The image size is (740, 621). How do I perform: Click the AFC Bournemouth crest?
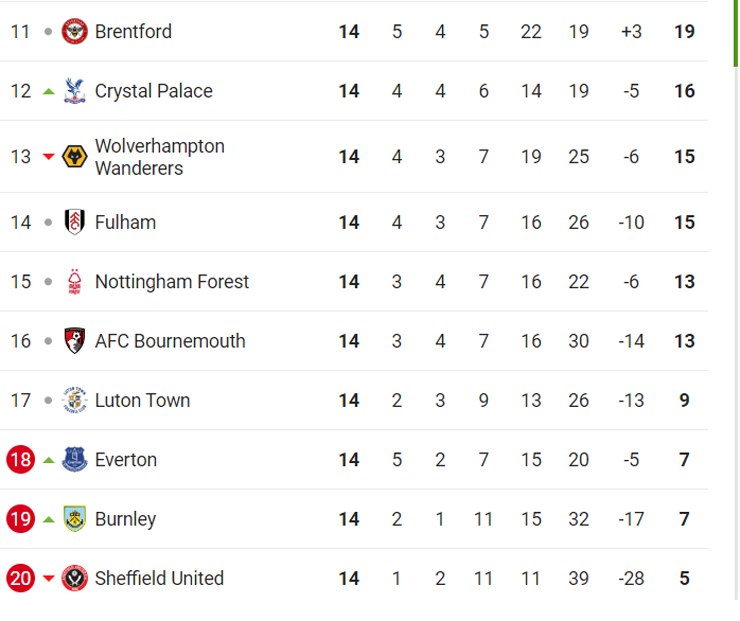pos(75,341)
